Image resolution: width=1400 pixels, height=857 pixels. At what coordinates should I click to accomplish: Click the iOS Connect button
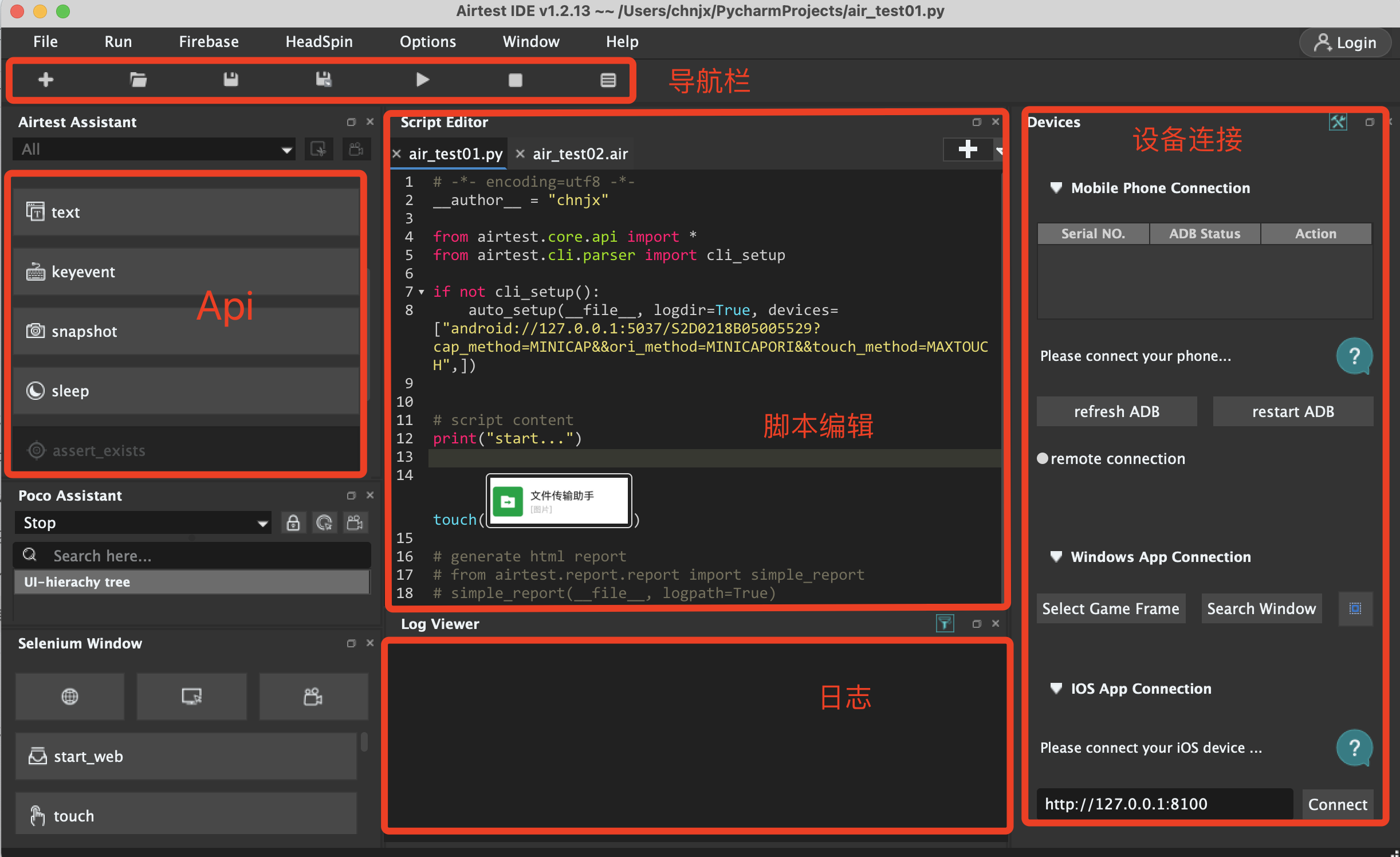[x=1338, y=804]
